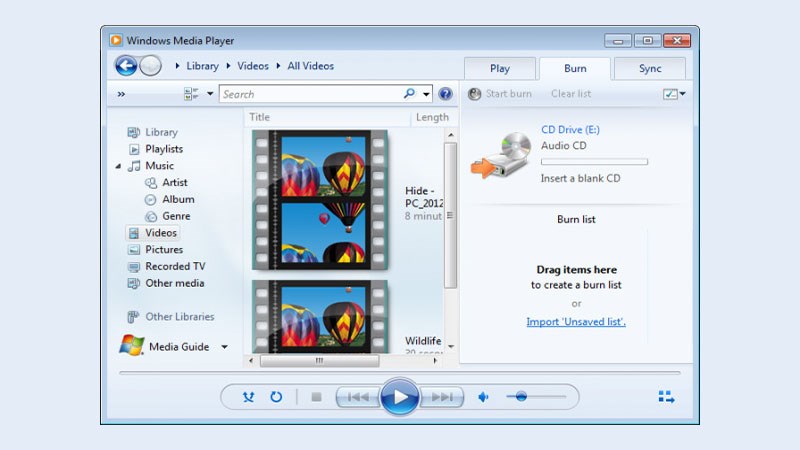Click the view options icon

[x=191, y=94]
